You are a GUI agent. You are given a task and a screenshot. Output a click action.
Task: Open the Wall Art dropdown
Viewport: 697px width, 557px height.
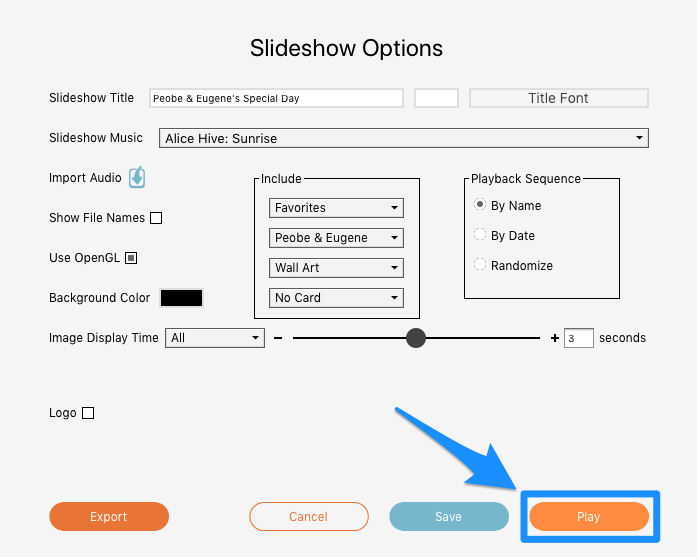336,268
